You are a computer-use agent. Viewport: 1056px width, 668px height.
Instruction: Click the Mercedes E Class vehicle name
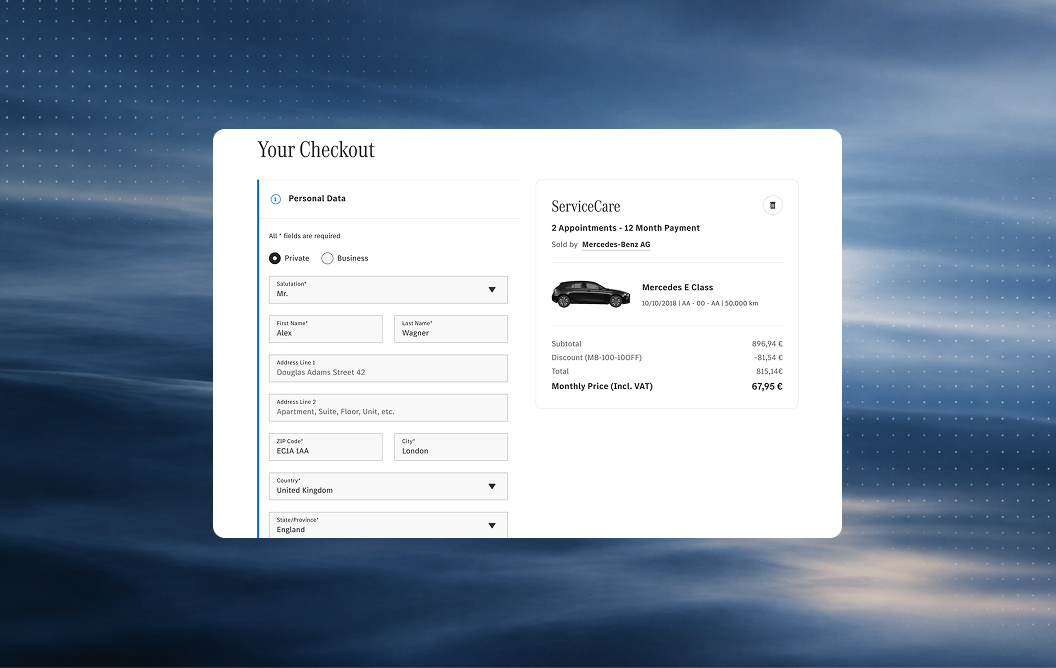[678, 288]
